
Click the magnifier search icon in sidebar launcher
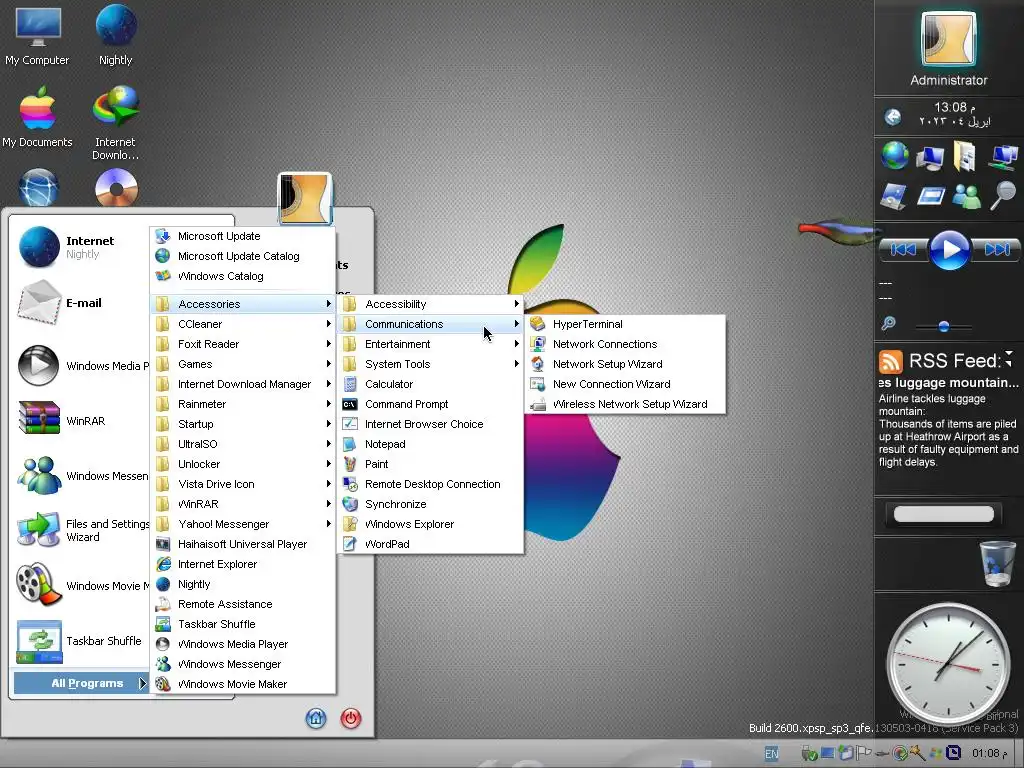[x=1002, y=195]
